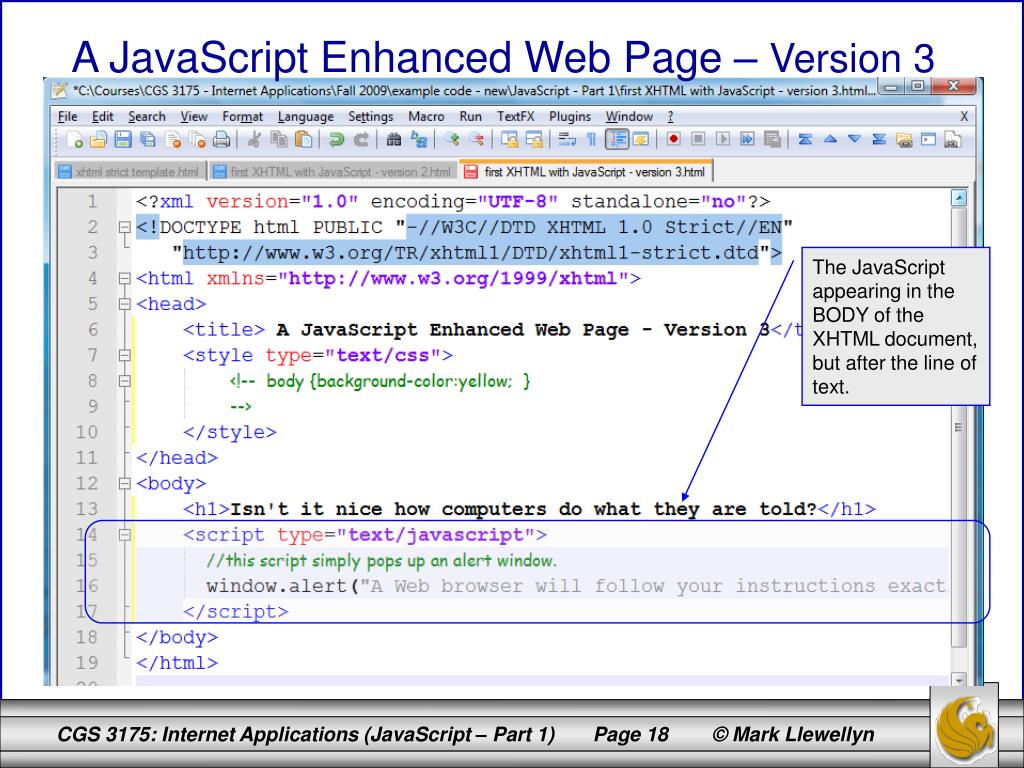Collapse the style fold on line 7
The image size is (1024, 768).
pos(125,356)
